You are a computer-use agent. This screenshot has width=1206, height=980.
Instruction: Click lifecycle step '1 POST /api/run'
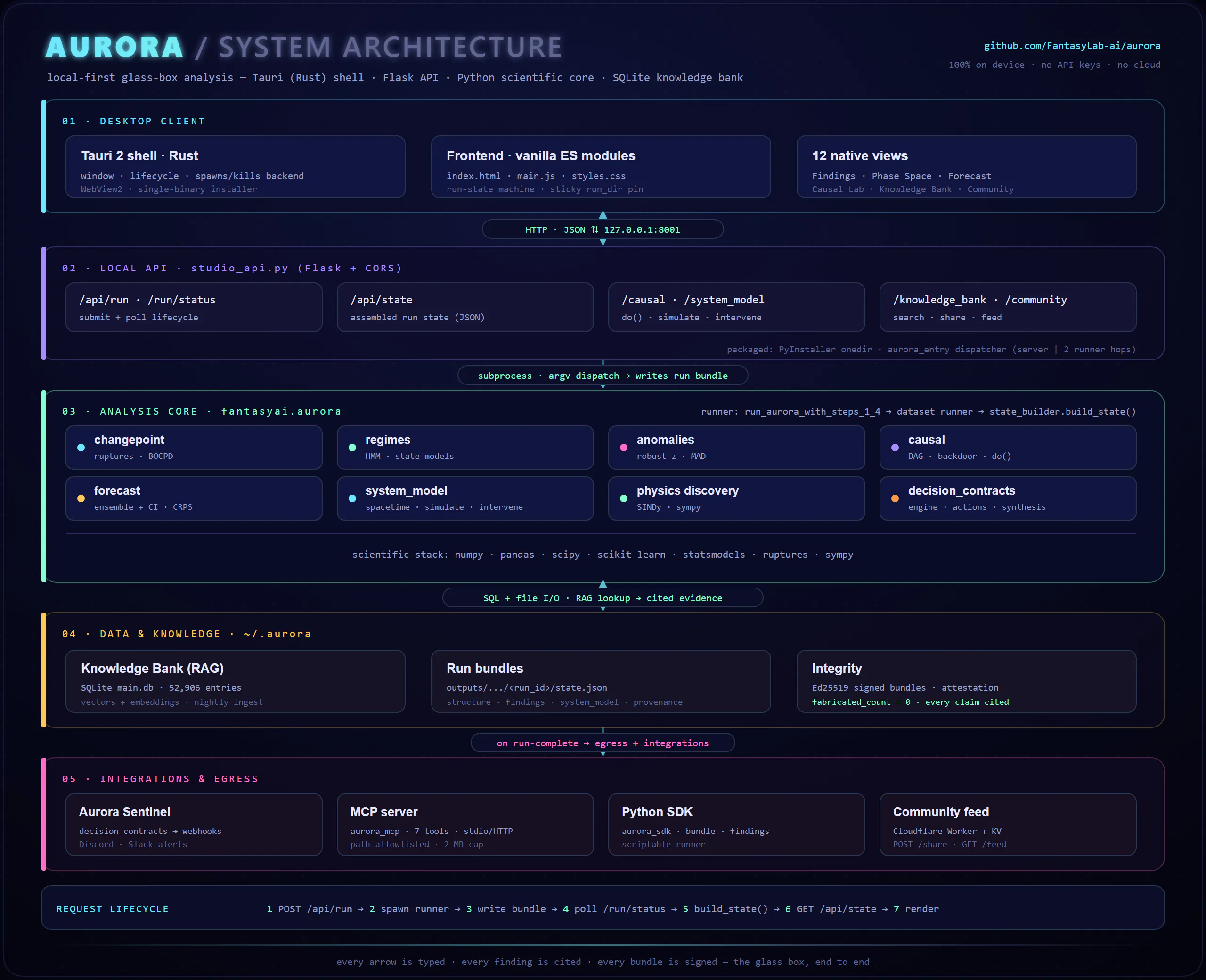click(309, 909)
